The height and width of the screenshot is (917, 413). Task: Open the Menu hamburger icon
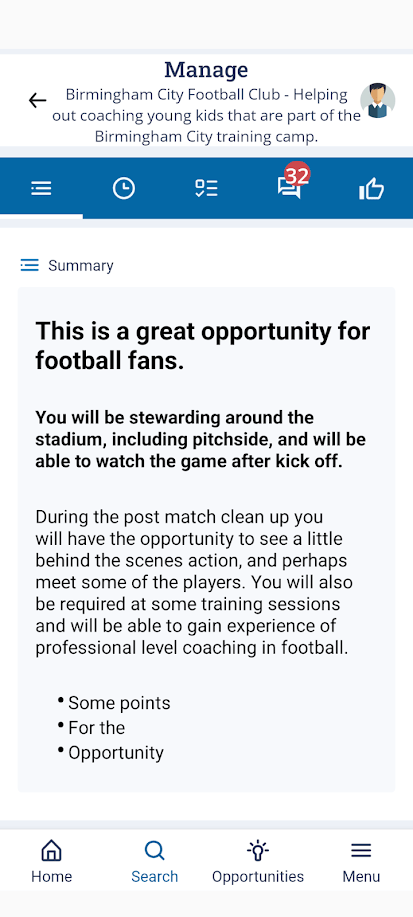click(361, 850)
